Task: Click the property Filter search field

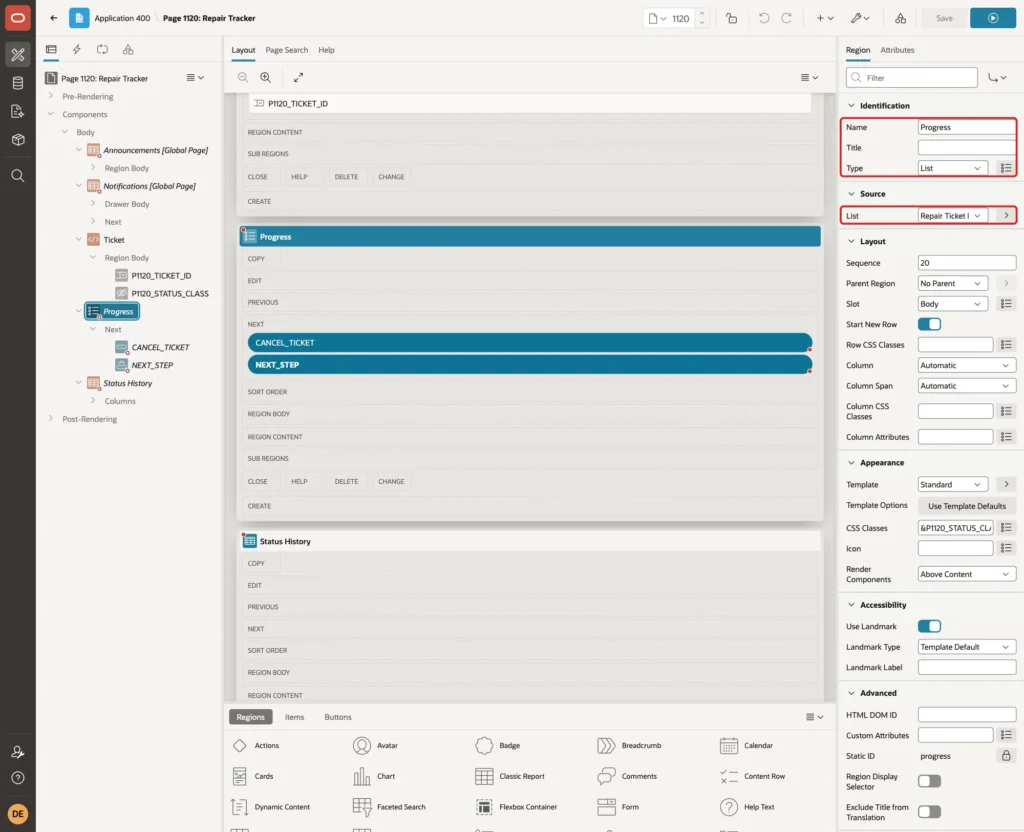Action: (912, 78)
